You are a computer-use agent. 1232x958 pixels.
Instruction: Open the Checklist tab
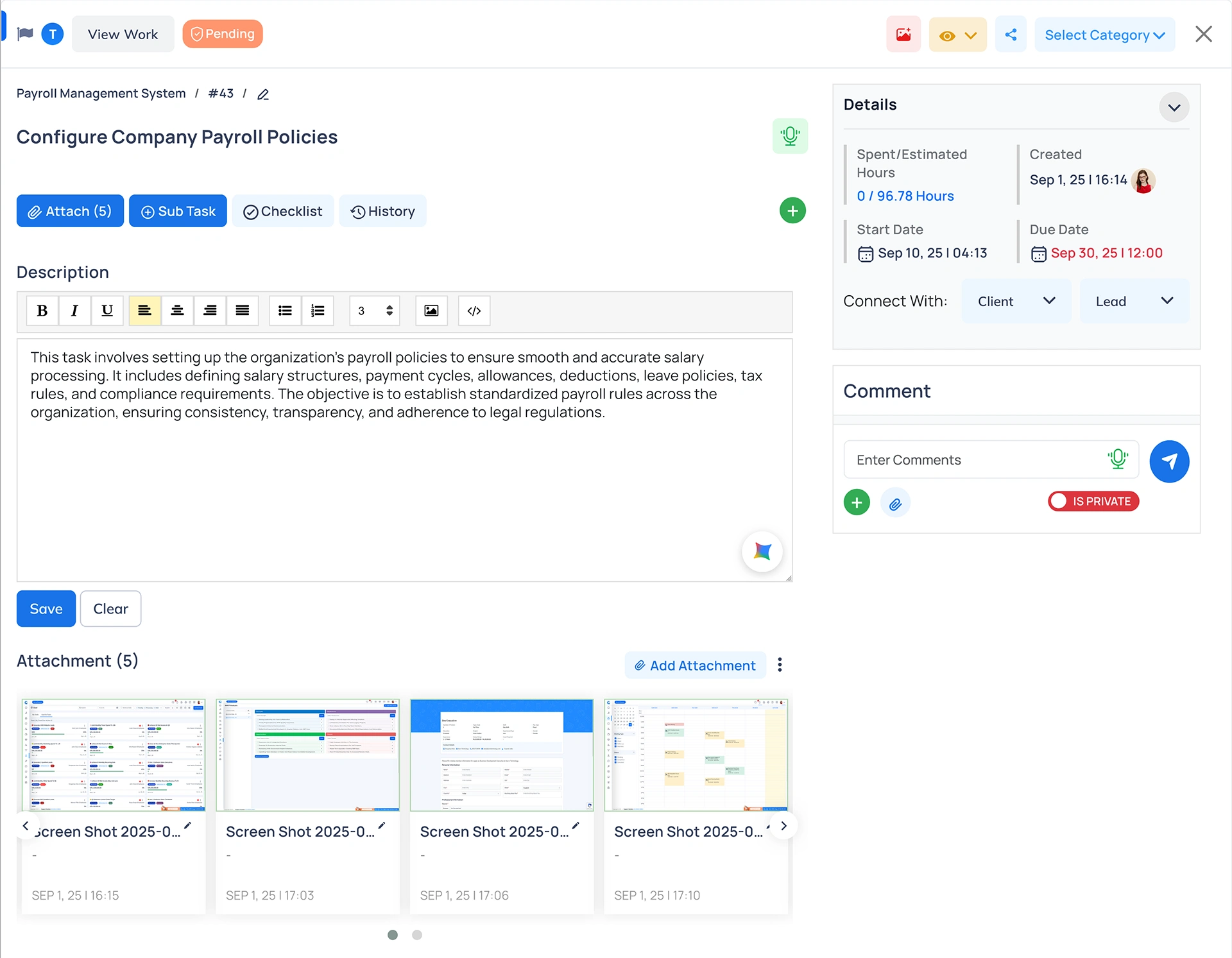pos(283,211)
